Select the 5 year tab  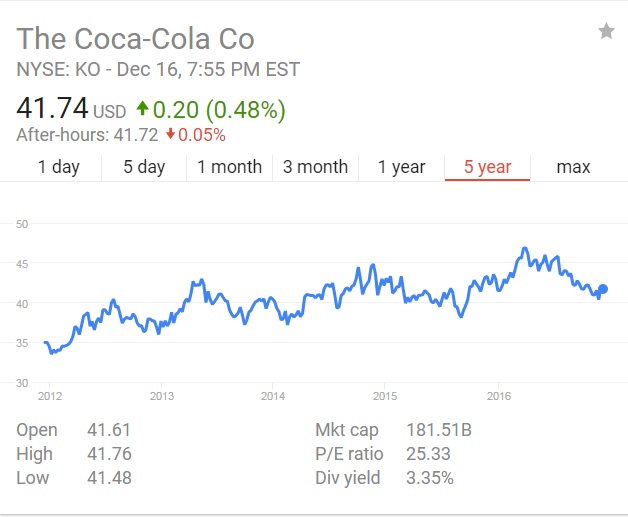(487, 167)
